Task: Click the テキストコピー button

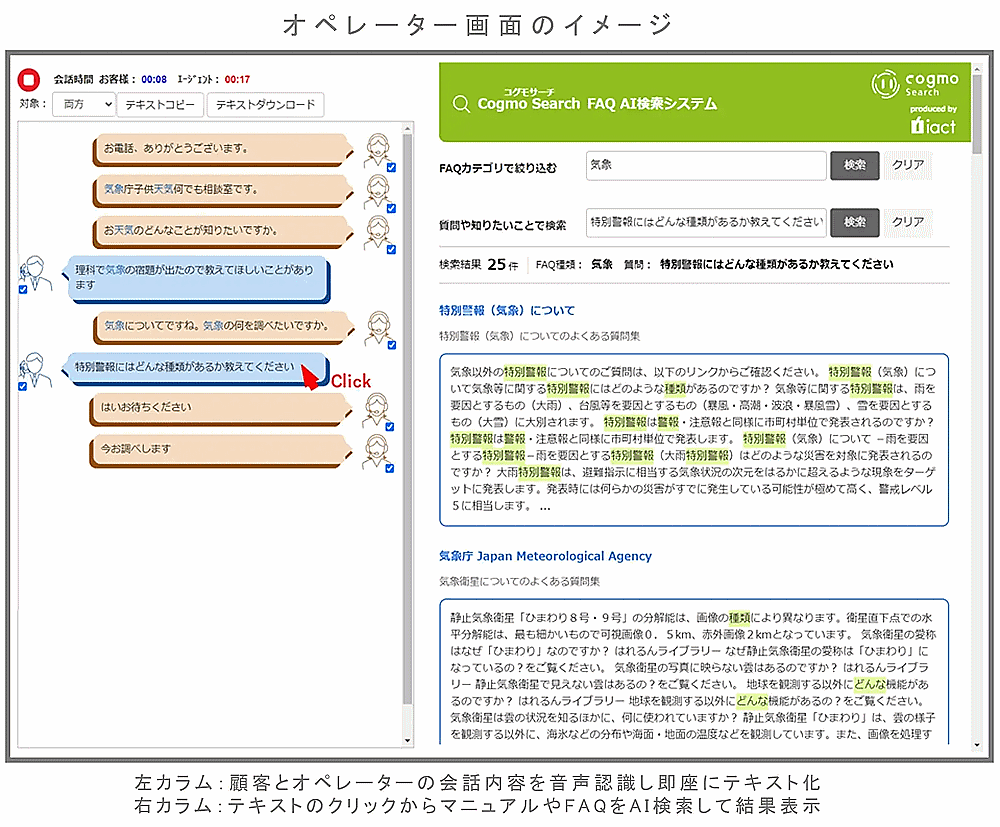Action: [158, 104]
